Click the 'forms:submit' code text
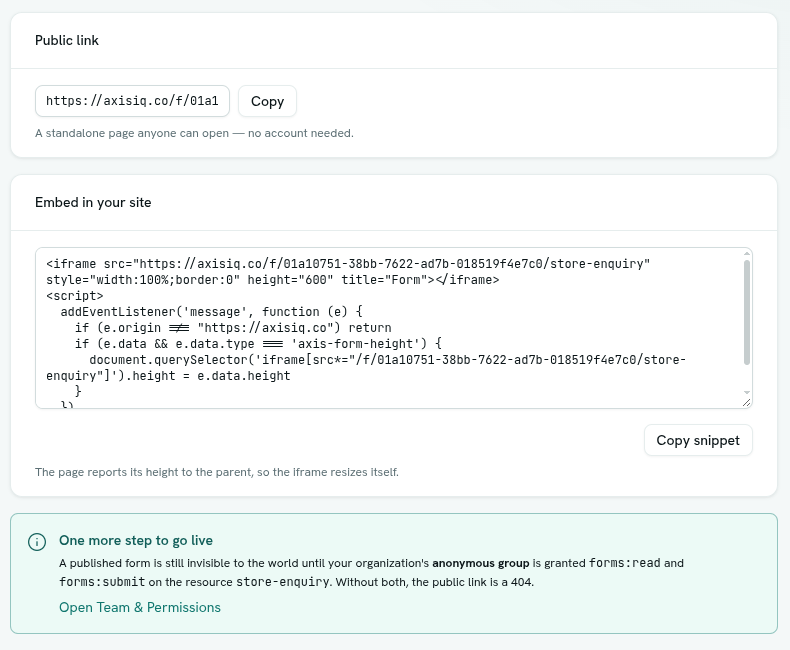Viewport: 790px width, 650px height. point(102,582)
